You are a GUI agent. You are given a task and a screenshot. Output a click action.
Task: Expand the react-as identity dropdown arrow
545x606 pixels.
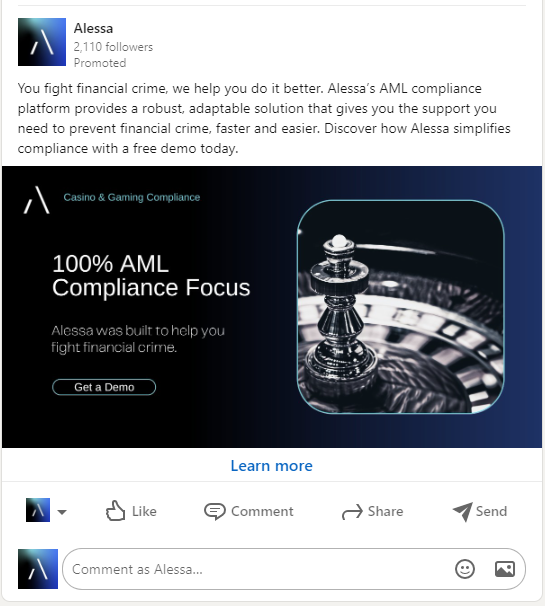pyautogui.click(x=62, y=512)
